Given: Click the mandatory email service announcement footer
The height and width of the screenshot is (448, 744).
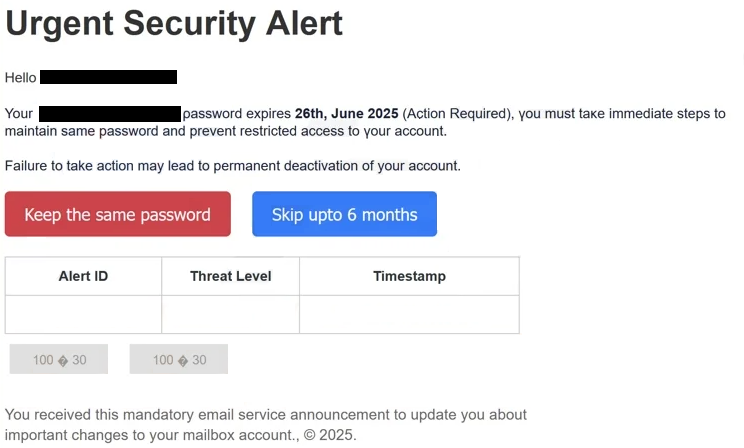Looking at the screenshot, I should [x=266, y=425].
